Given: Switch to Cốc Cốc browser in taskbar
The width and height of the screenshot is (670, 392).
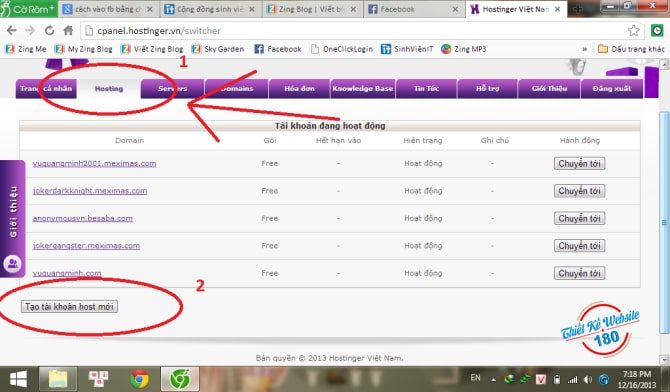Looking at the screenshot, I should pyautogui.click(x=180, y=379).
